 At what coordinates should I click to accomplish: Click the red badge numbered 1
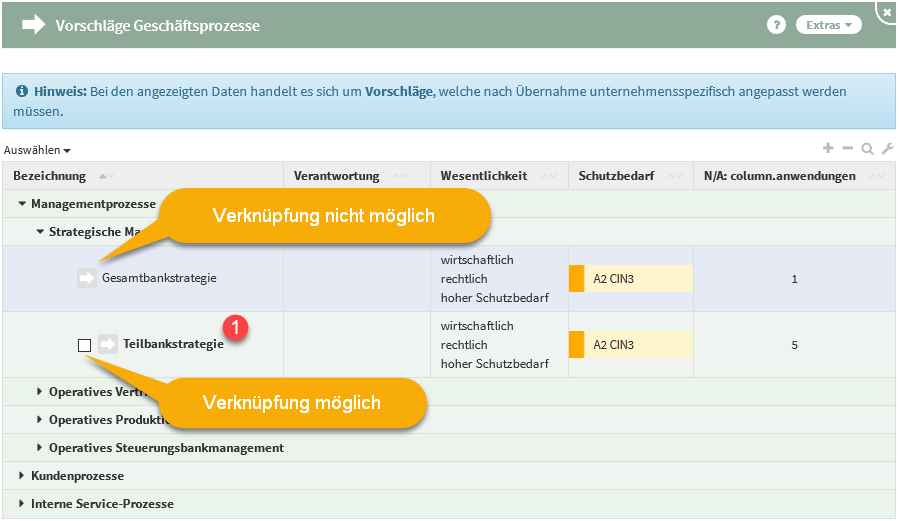(234, 326)
